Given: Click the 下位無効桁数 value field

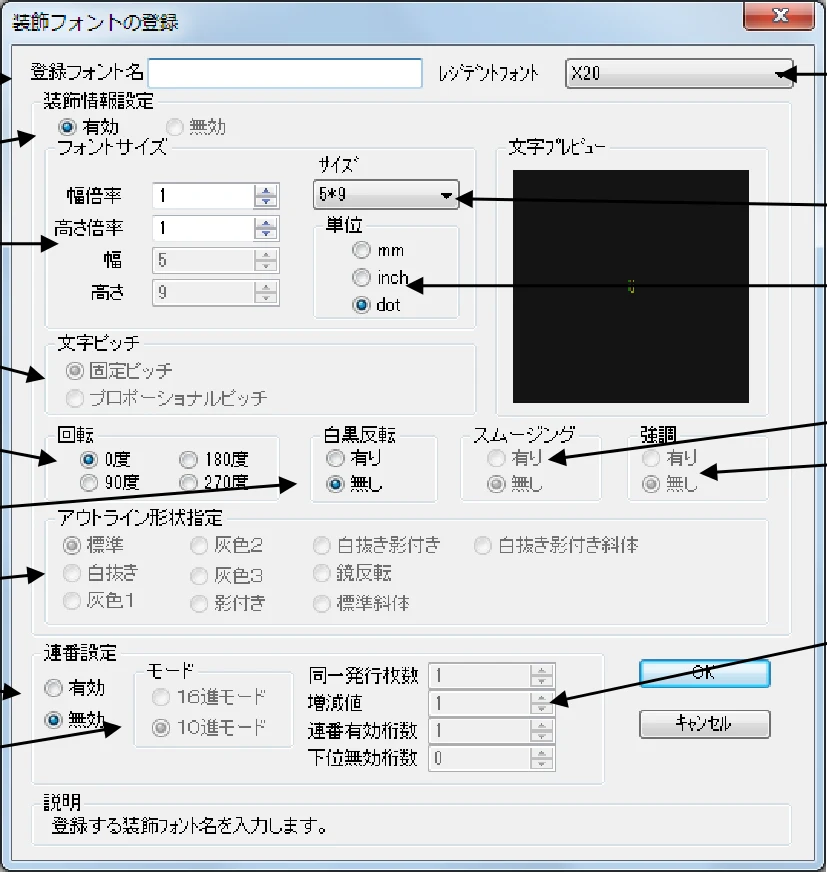Looking at the screenshot, I should coord(479,758).
